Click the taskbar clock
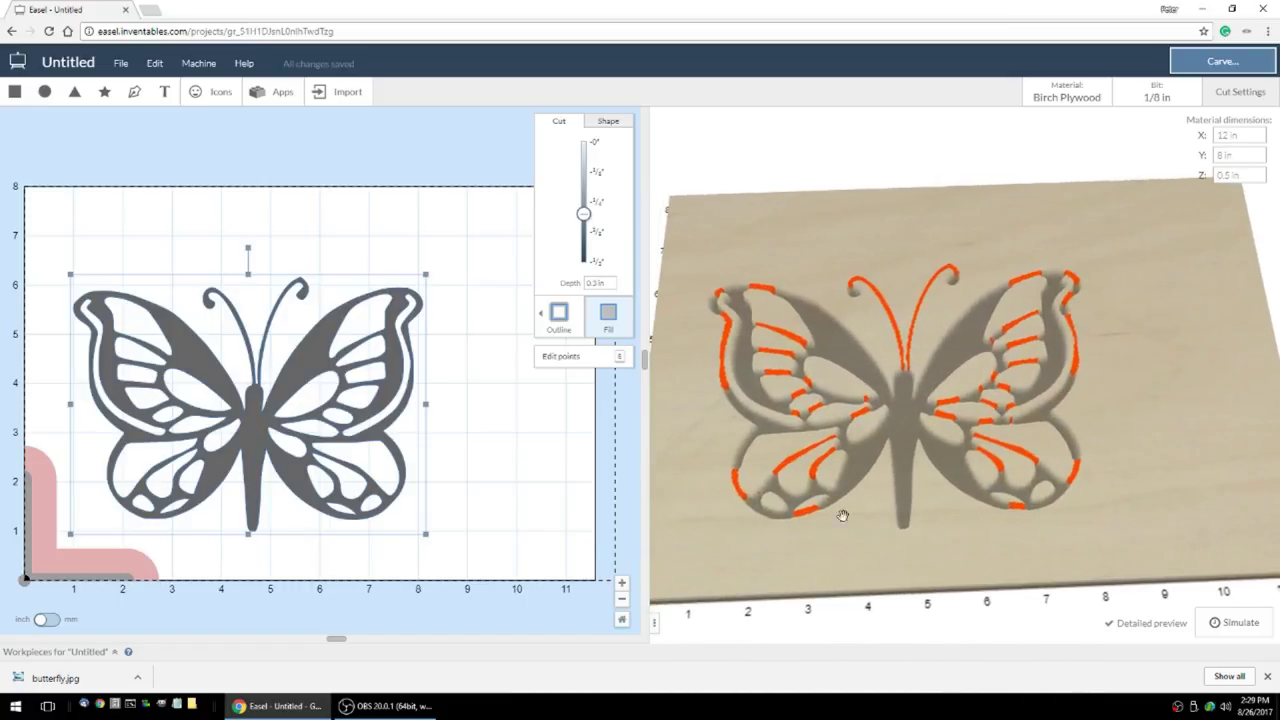 tap(1255, 706)
